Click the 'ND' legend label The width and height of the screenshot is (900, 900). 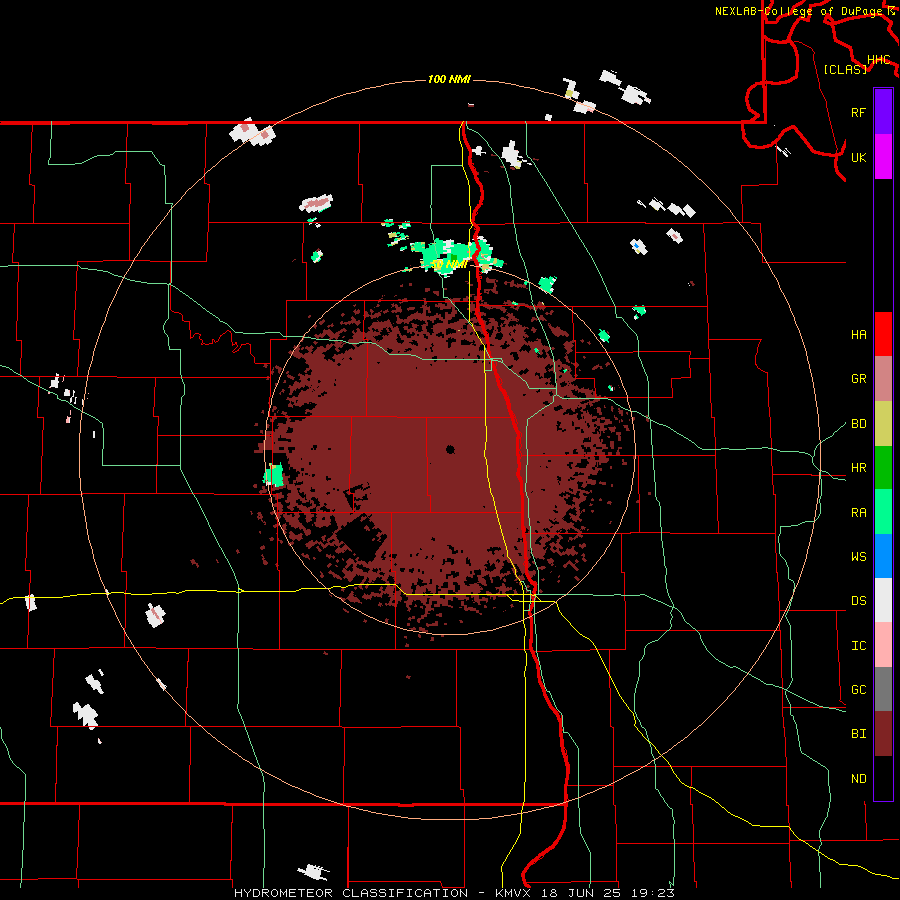[x=858, y=779]
